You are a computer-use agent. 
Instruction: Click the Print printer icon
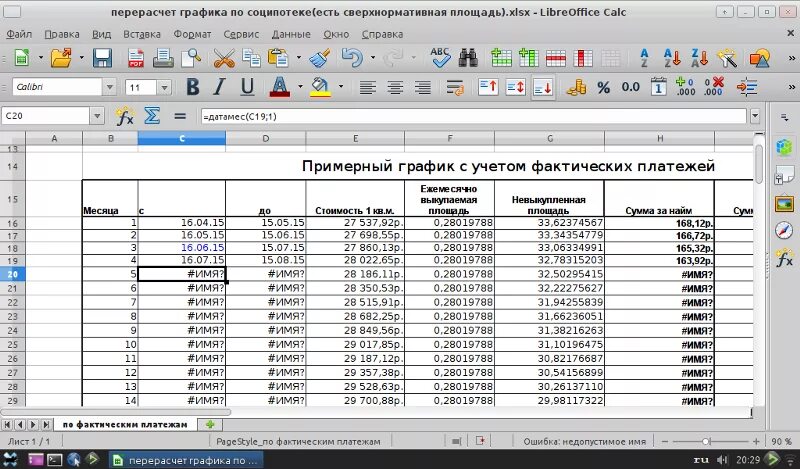(163, 58)
